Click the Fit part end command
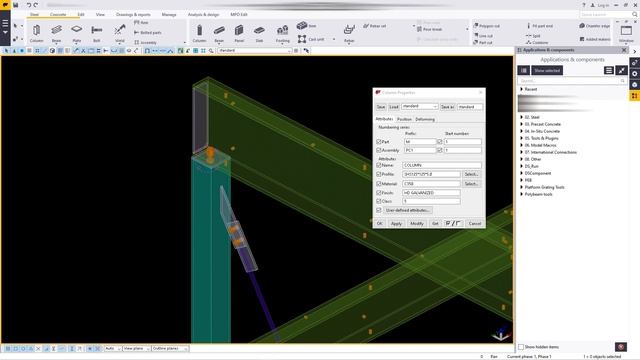 [x=539, y=26]
